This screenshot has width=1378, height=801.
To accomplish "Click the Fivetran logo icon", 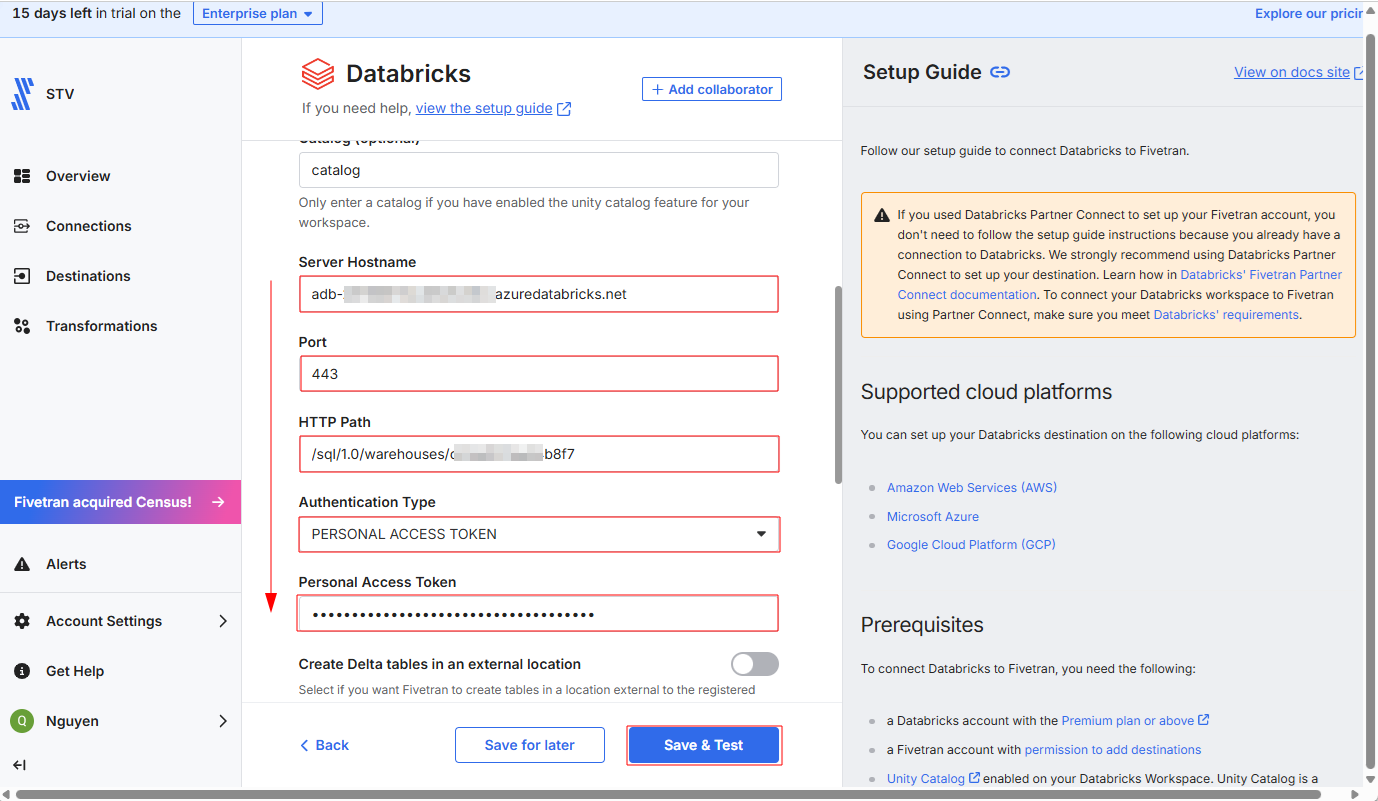I will click(x=22, y=94).
